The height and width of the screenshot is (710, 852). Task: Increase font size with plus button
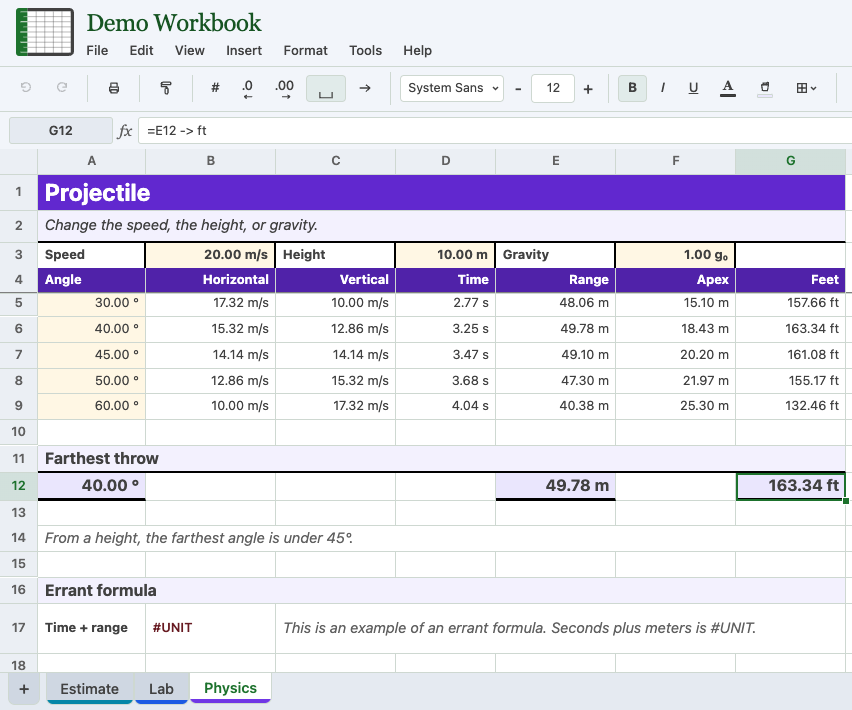588,89
